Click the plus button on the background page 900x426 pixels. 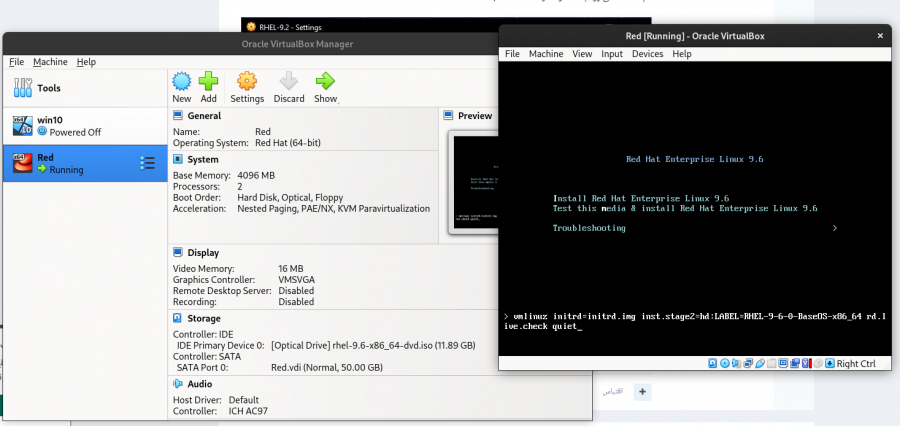[642, 392]
